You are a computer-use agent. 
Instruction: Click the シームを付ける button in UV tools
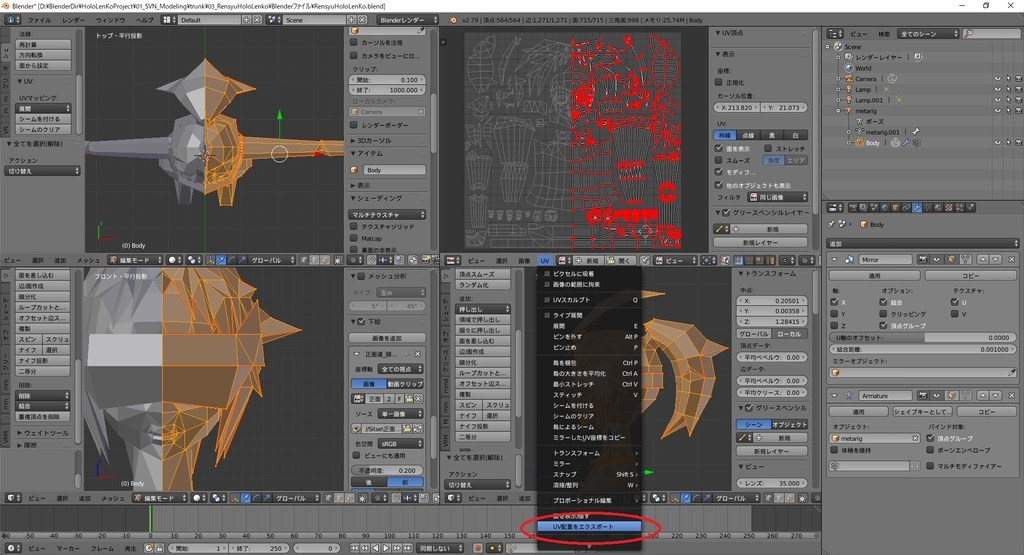coord(43,119)
